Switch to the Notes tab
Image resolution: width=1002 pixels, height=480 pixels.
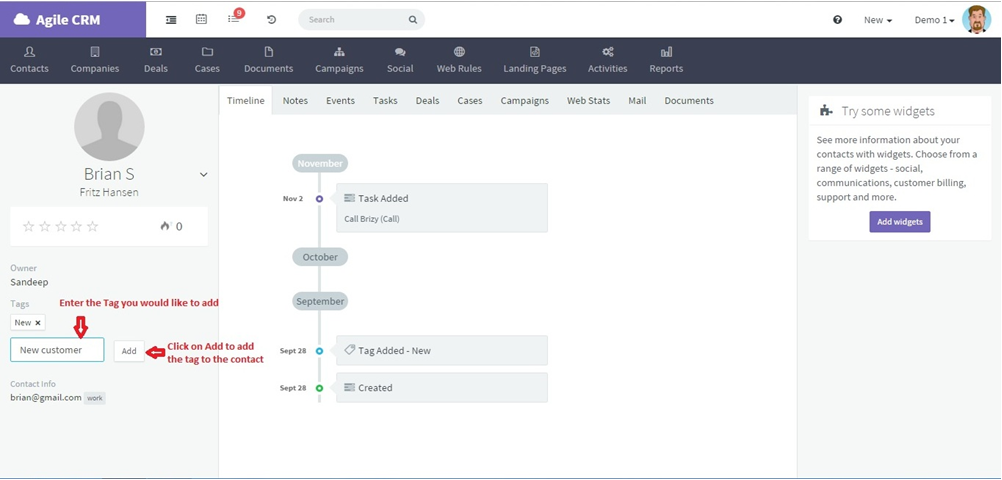pyautogui.click(x=295, y=100)
